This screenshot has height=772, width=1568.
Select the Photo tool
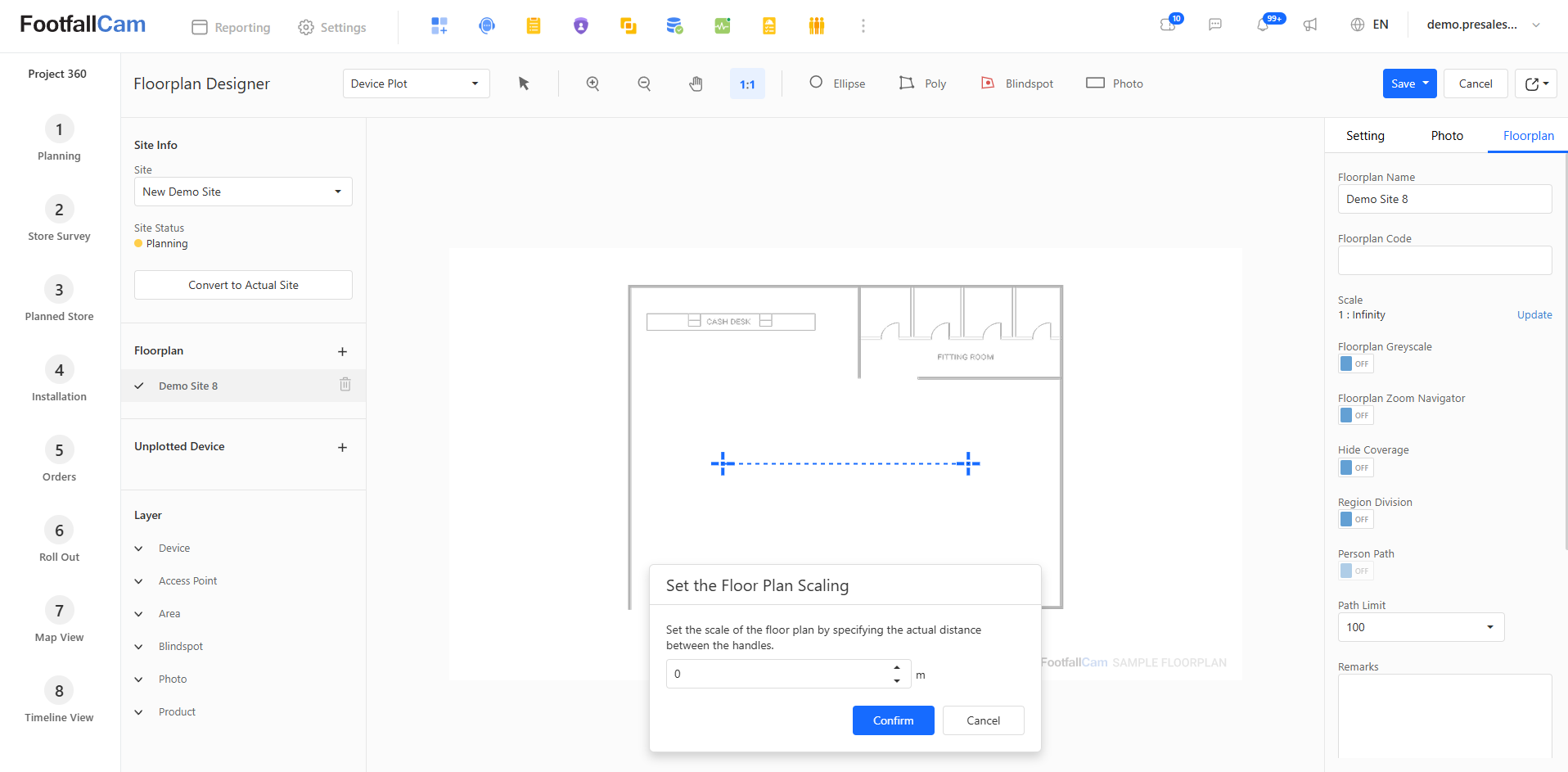coord(1115,84)
